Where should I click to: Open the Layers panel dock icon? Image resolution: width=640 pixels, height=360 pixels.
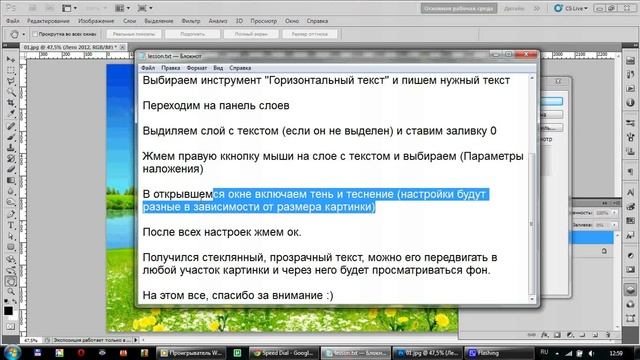[x=631, y=290]
